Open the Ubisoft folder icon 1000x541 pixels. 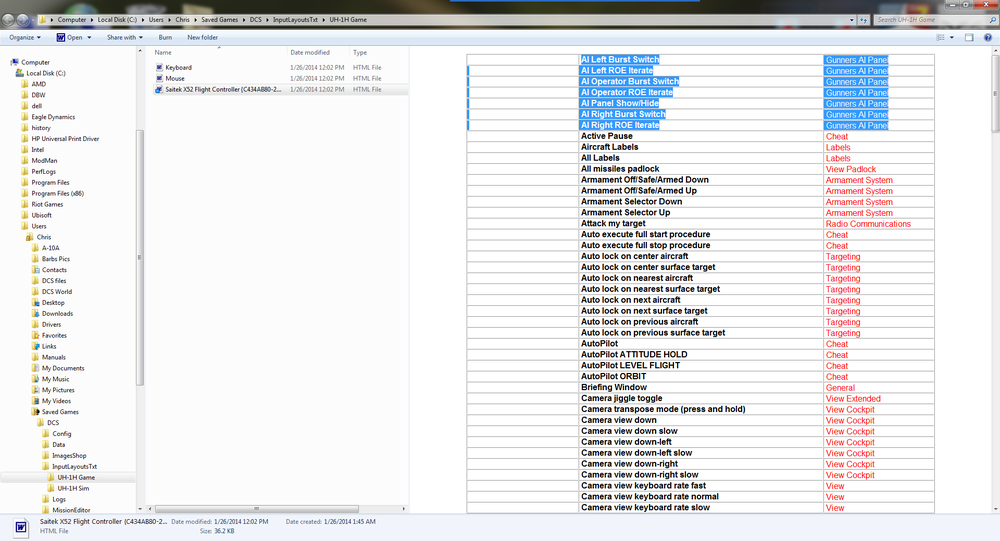[25, 215]
